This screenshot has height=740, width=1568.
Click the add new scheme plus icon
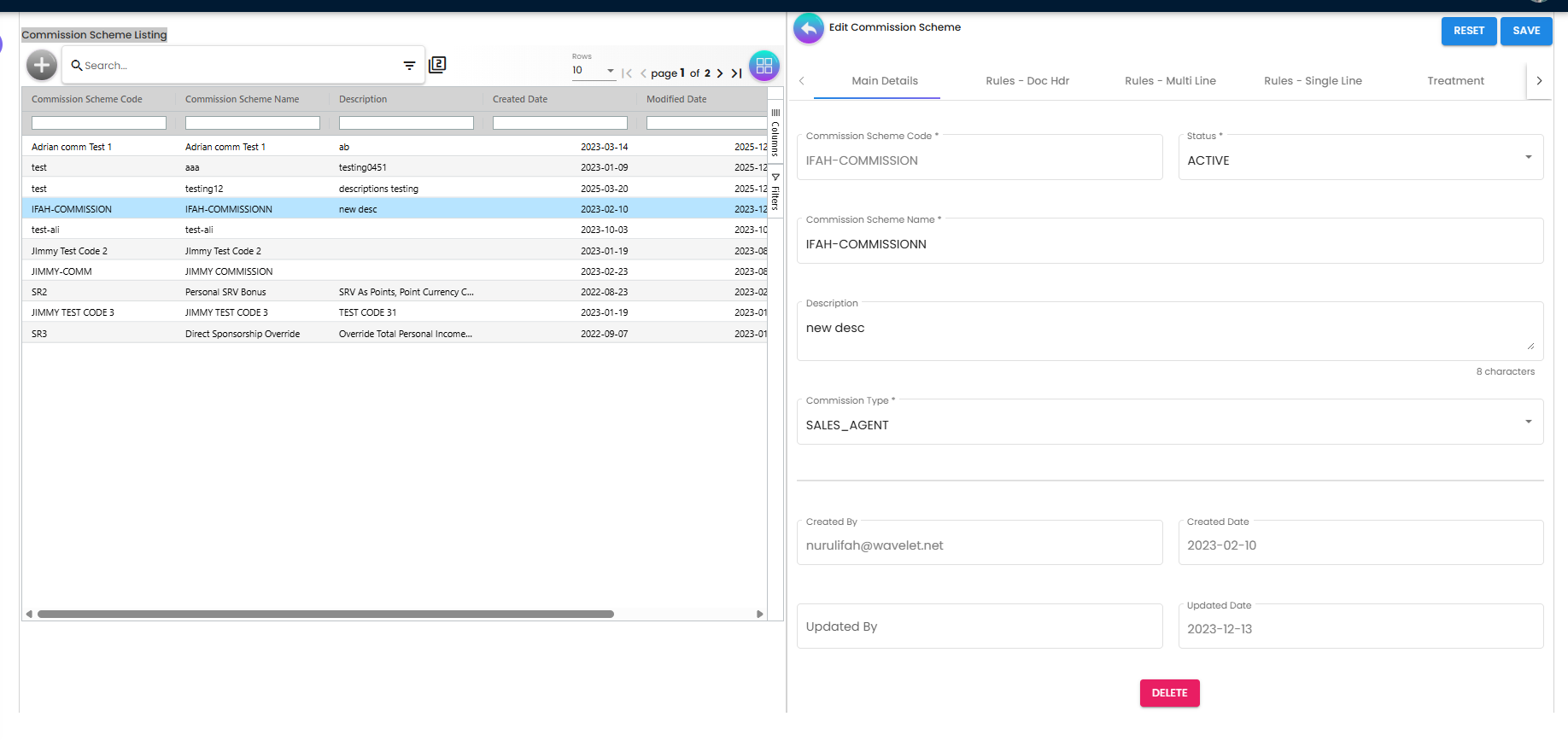(x=42, y=65)
